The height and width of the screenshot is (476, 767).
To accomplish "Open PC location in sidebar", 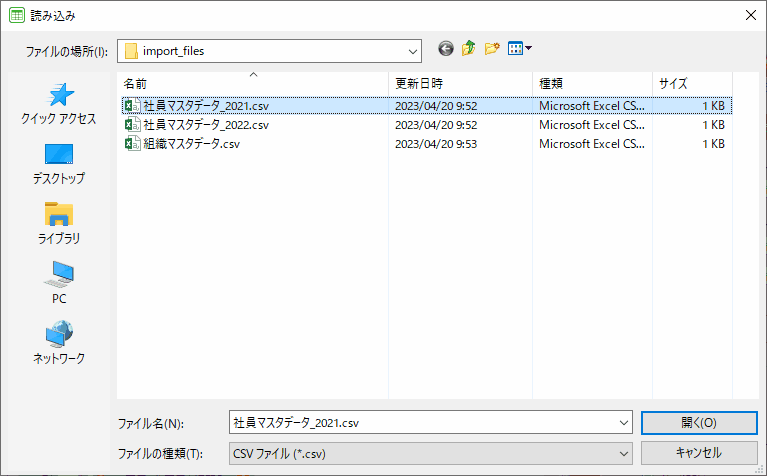I will coord(59,283).
